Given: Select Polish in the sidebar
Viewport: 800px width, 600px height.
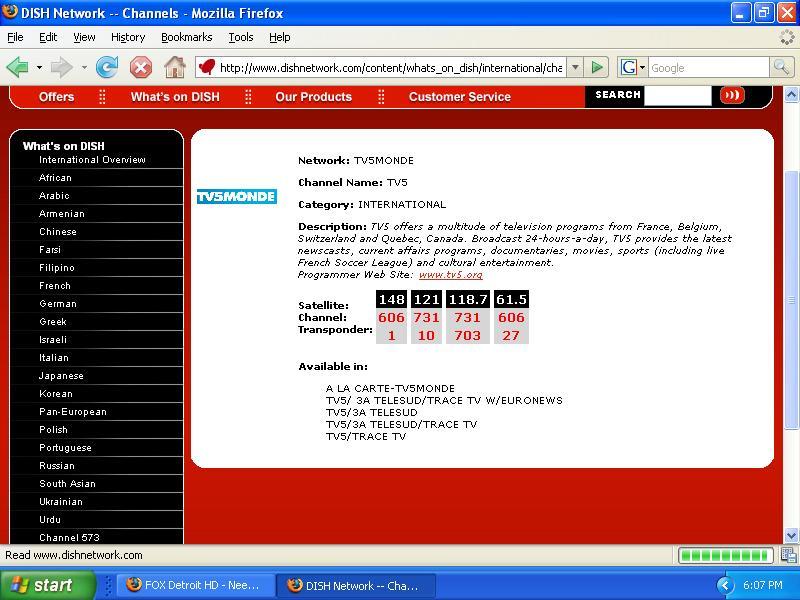Looking at the screenshot, I should [x=53, y=430].
